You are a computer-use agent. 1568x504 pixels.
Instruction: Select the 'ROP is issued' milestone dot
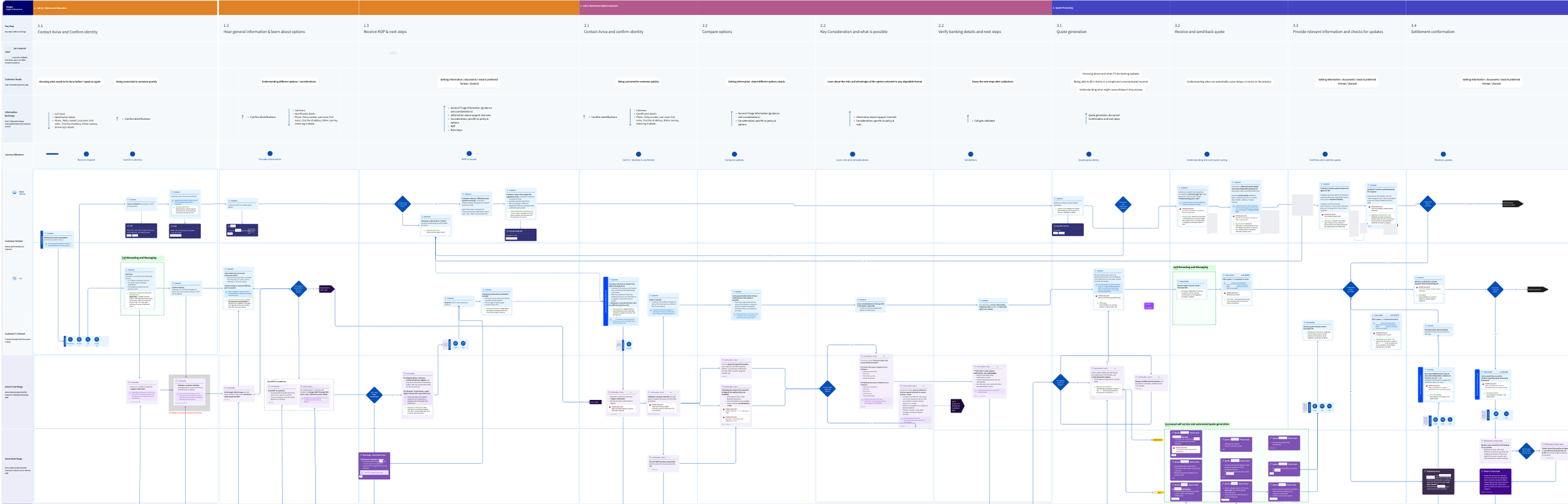point(469,153)
